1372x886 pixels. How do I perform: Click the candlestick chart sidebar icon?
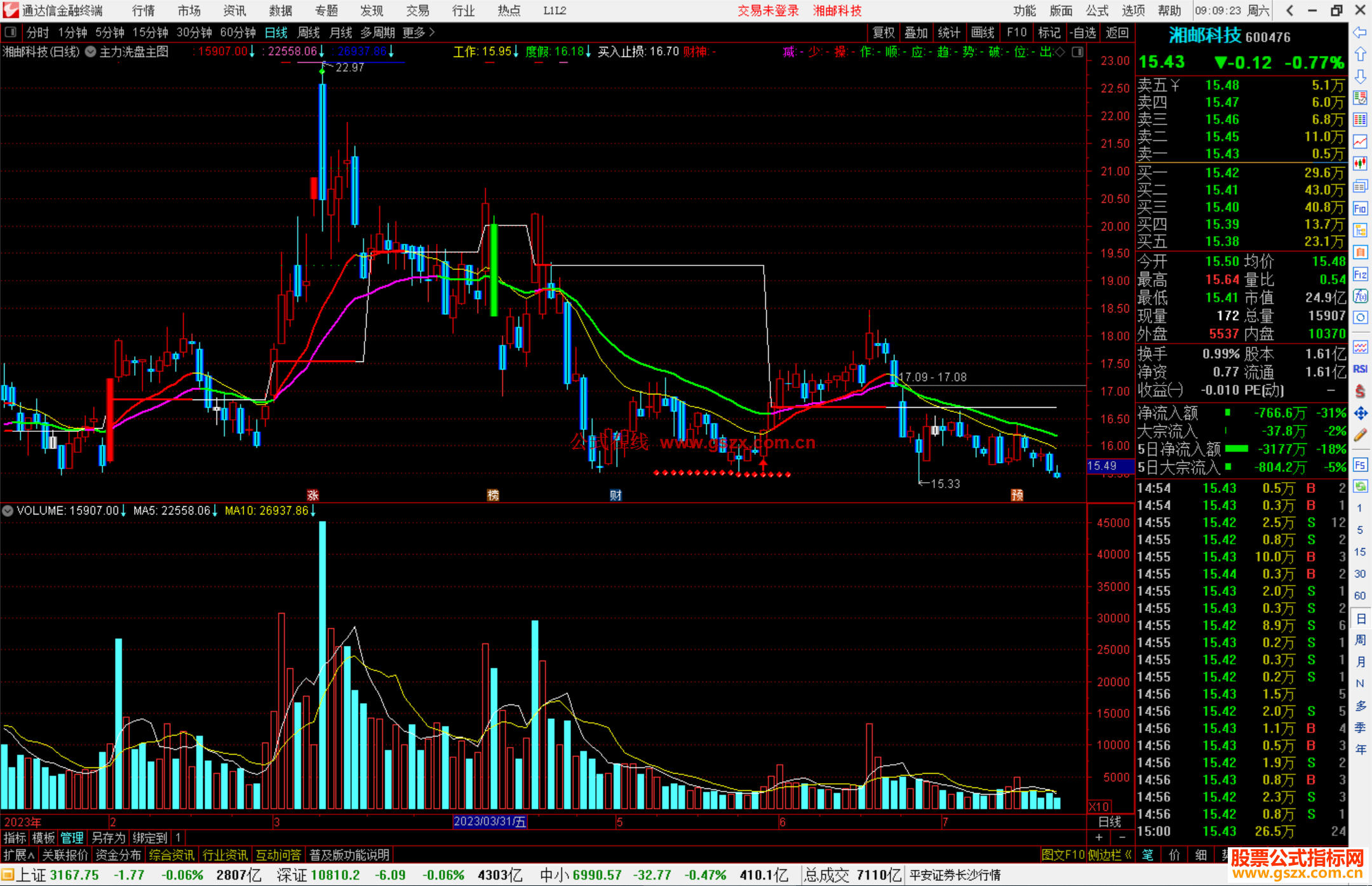[x=1360, y=164]
